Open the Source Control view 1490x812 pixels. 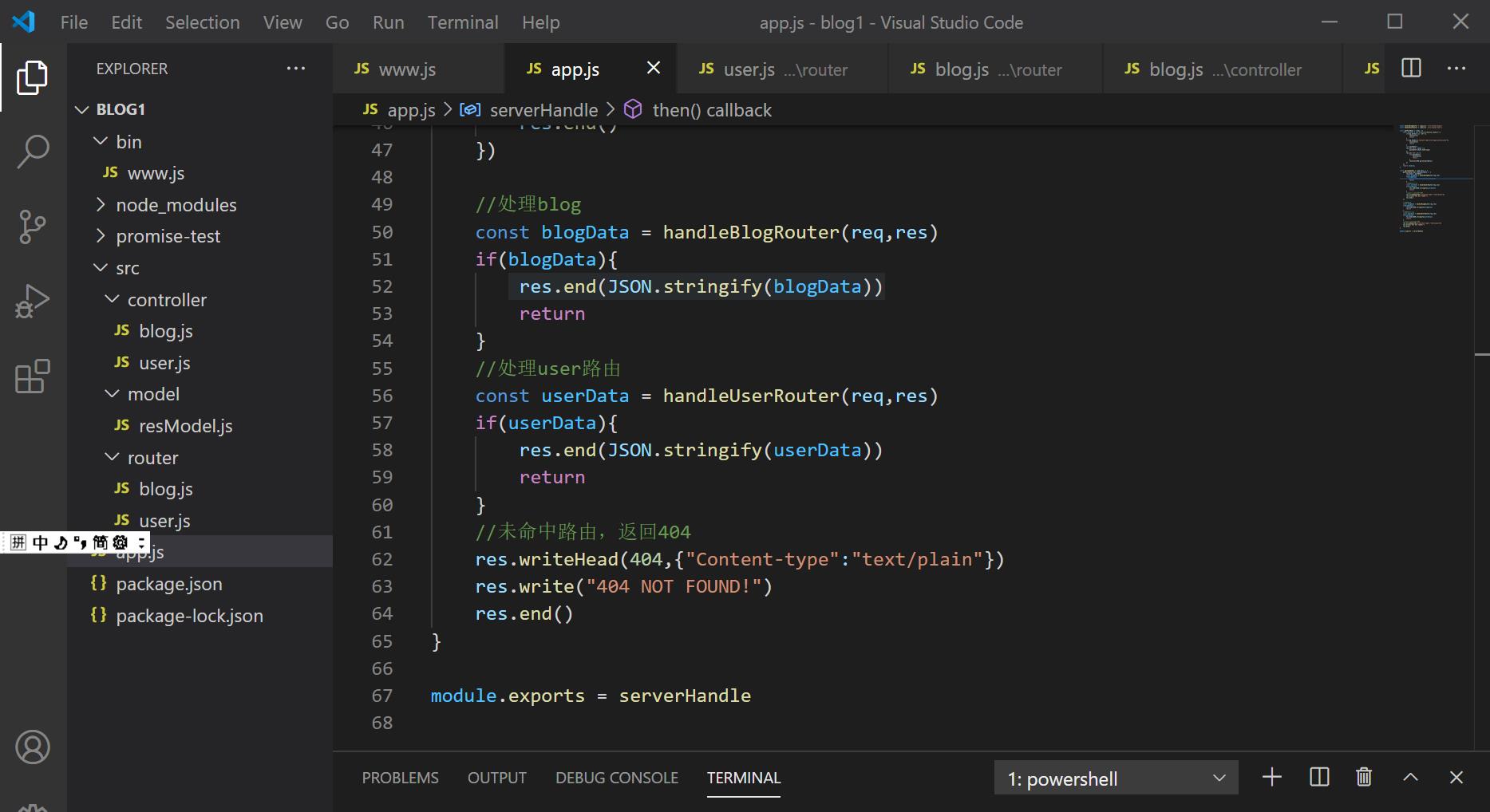click(33, 227)
